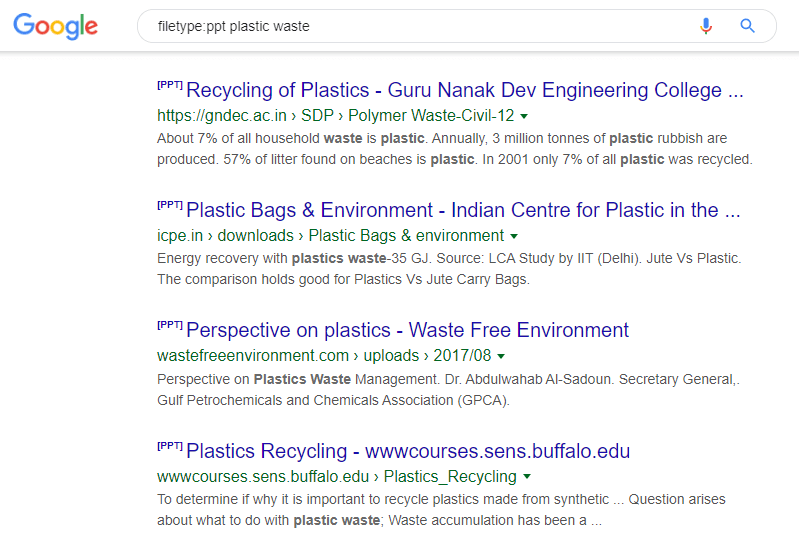Expand dropdown arrow after Plastic Bags & environment URL

(x=514, y=236)
